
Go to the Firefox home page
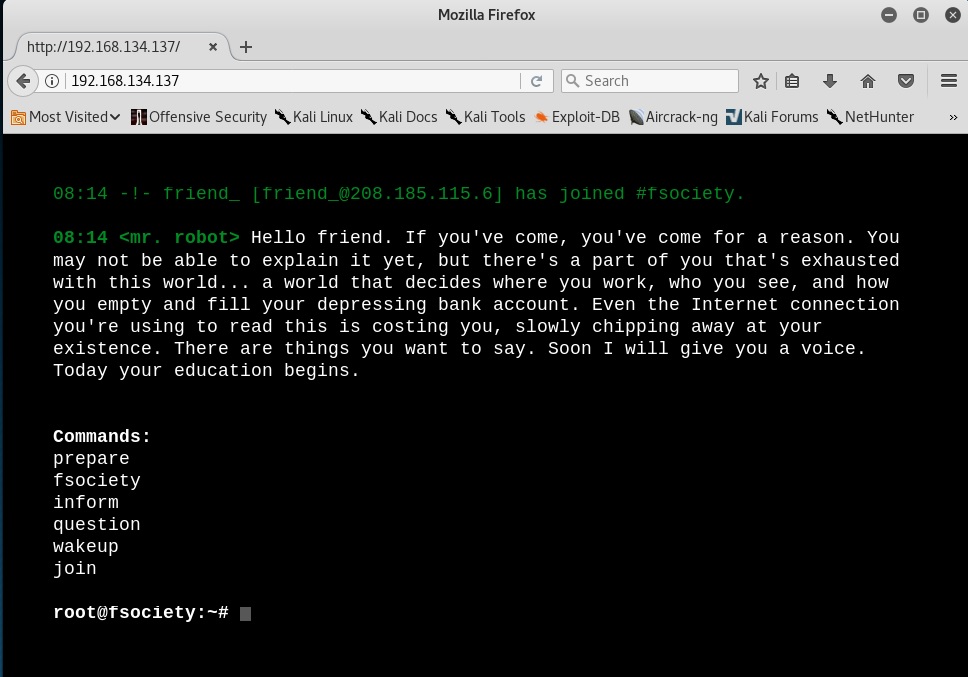867,81
